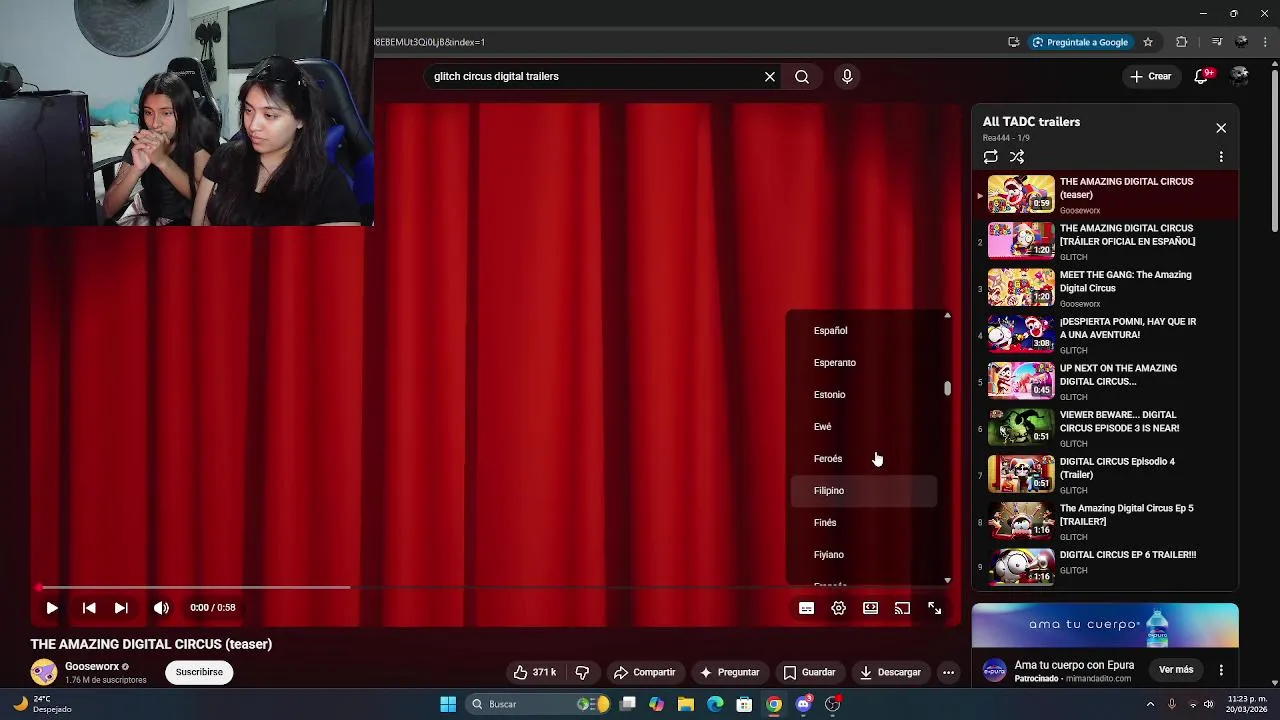Viewport: 1280px width, 720px height.
Task: Switch to theater mode view
Action: [870, 608]
